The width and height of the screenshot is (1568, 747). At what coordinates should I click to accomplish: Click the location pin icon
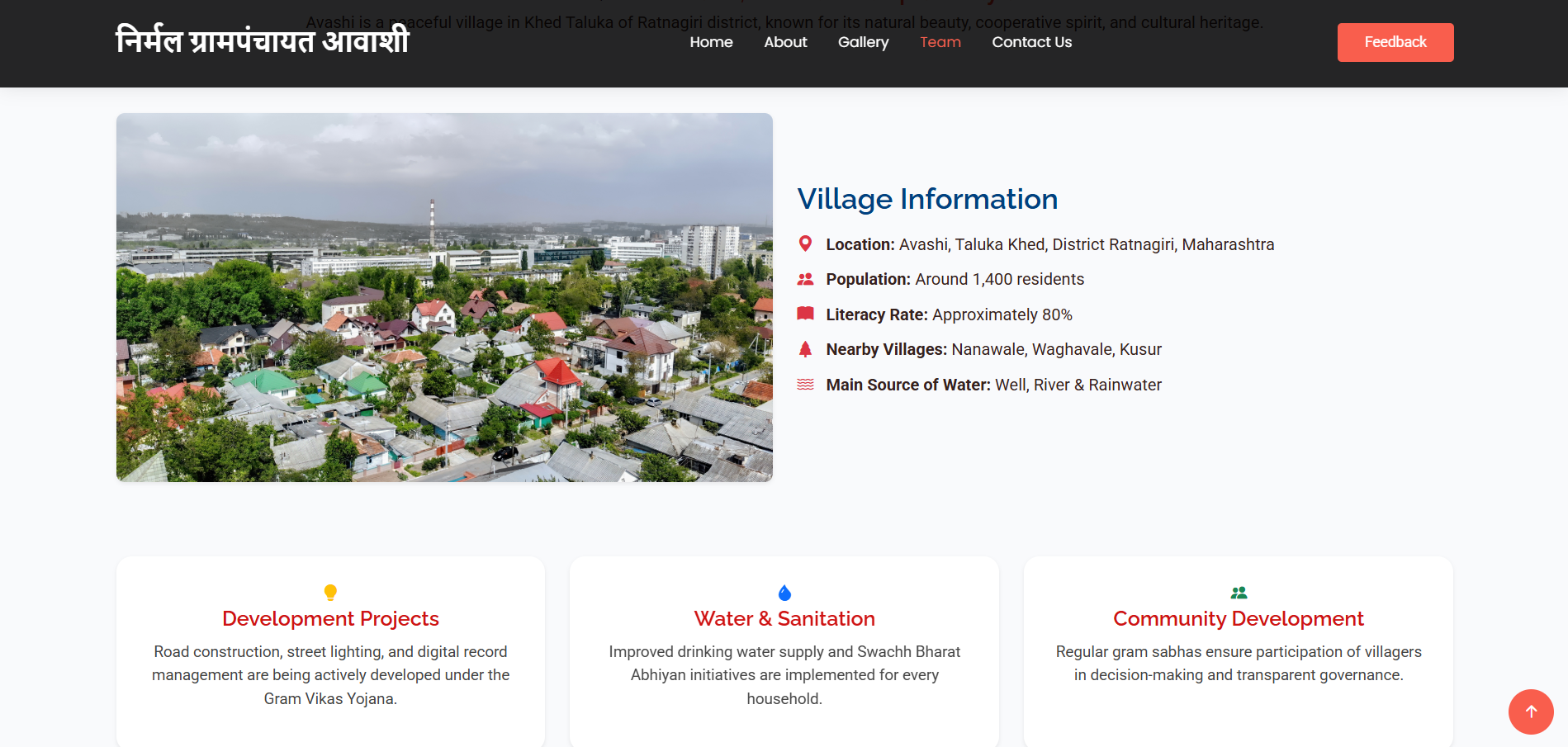(x=805, y=243)
